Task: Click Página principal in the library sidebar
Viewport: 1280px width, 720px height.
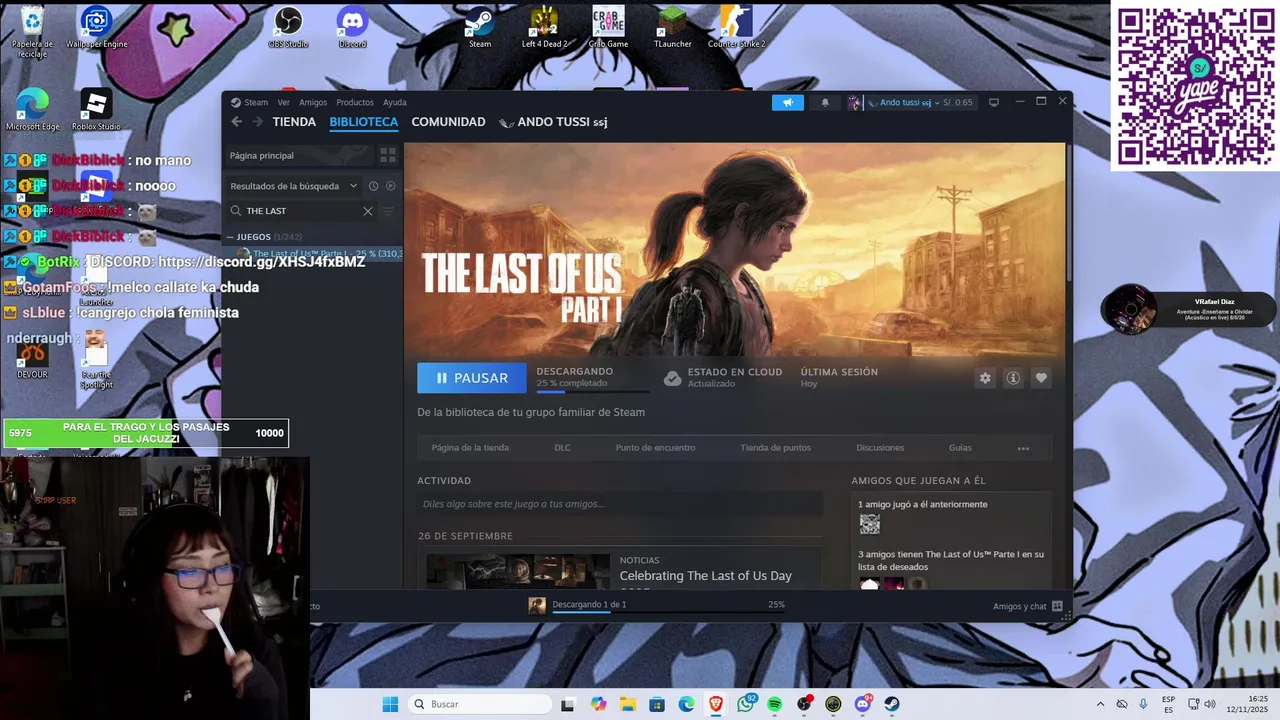Action: (297, 155)
